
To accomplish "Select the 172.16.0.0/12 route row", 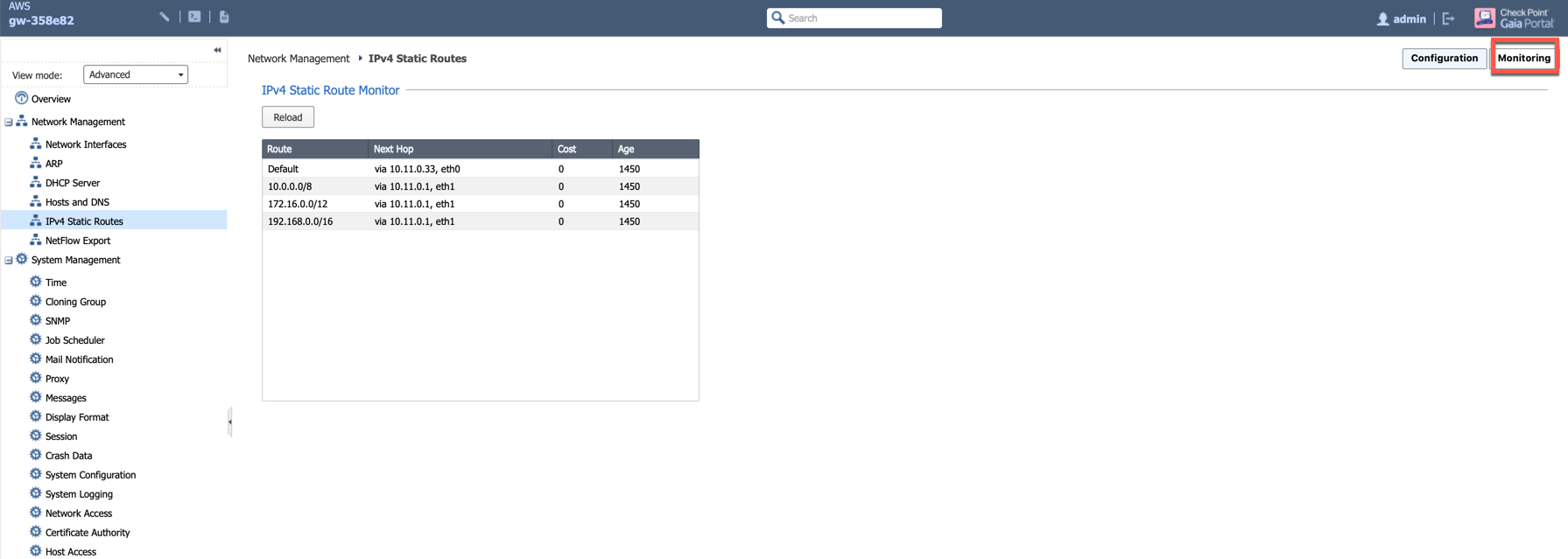I will (x=481, y=204).
